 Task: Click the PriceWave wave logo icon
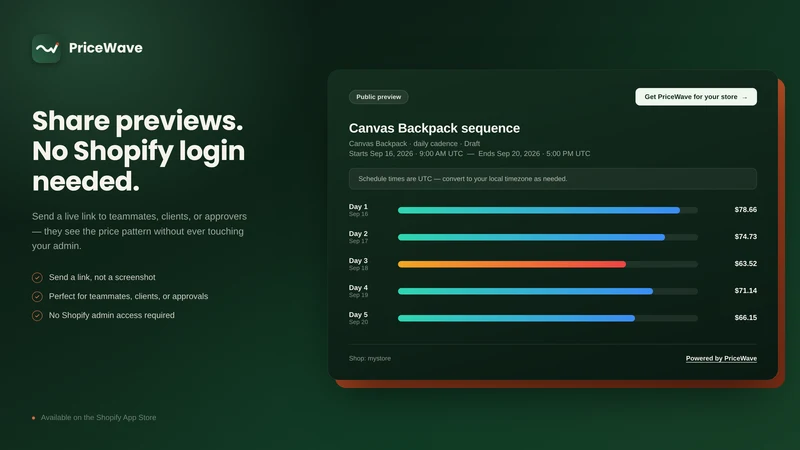pos(46,48)
